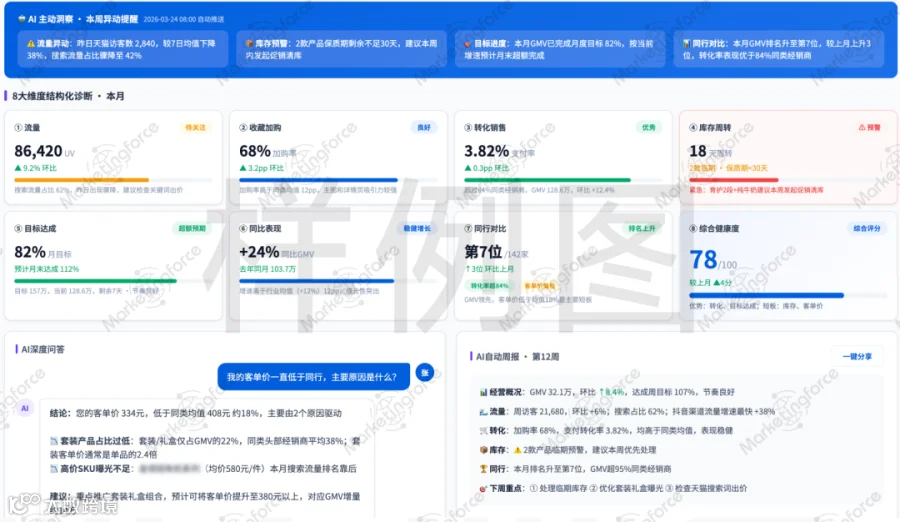Click the AI自动周报 第12周 heading
900x522 pixels.
(x=517, y=357)
